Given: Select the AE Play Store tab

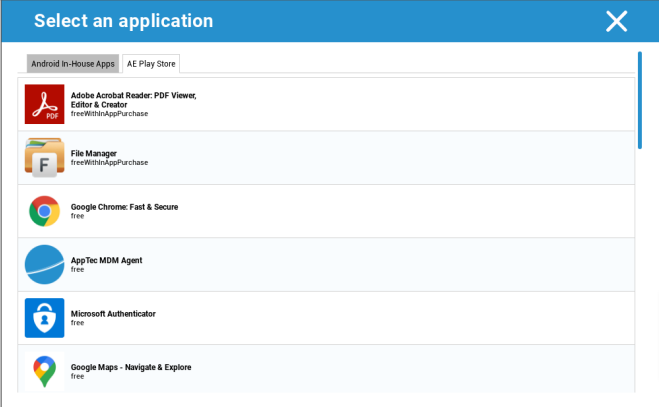Looking at the screenshot, I should click(x=150, y=64).
